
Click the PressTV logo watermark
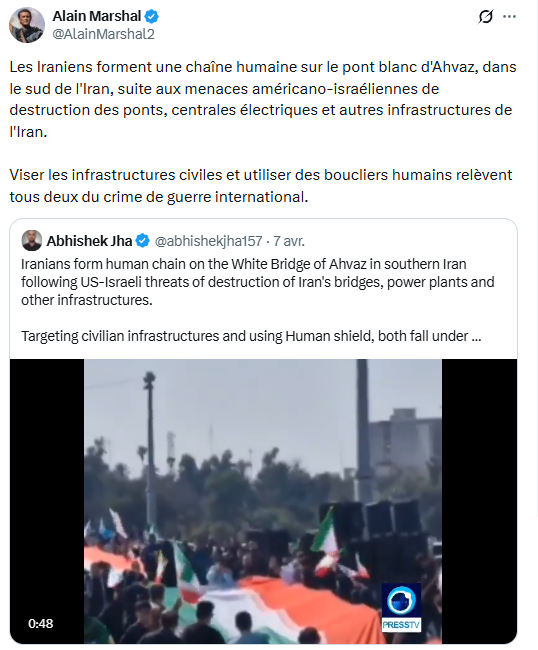pyautogui.click(x=401, y=608)
